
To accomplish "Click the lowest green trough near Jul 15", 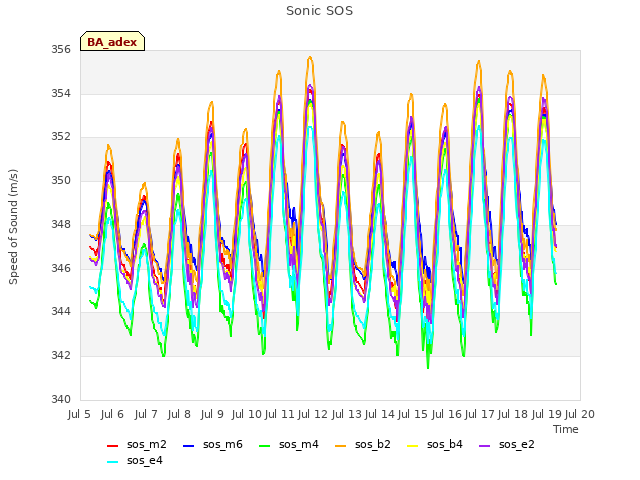I will [x=428, y=367].
